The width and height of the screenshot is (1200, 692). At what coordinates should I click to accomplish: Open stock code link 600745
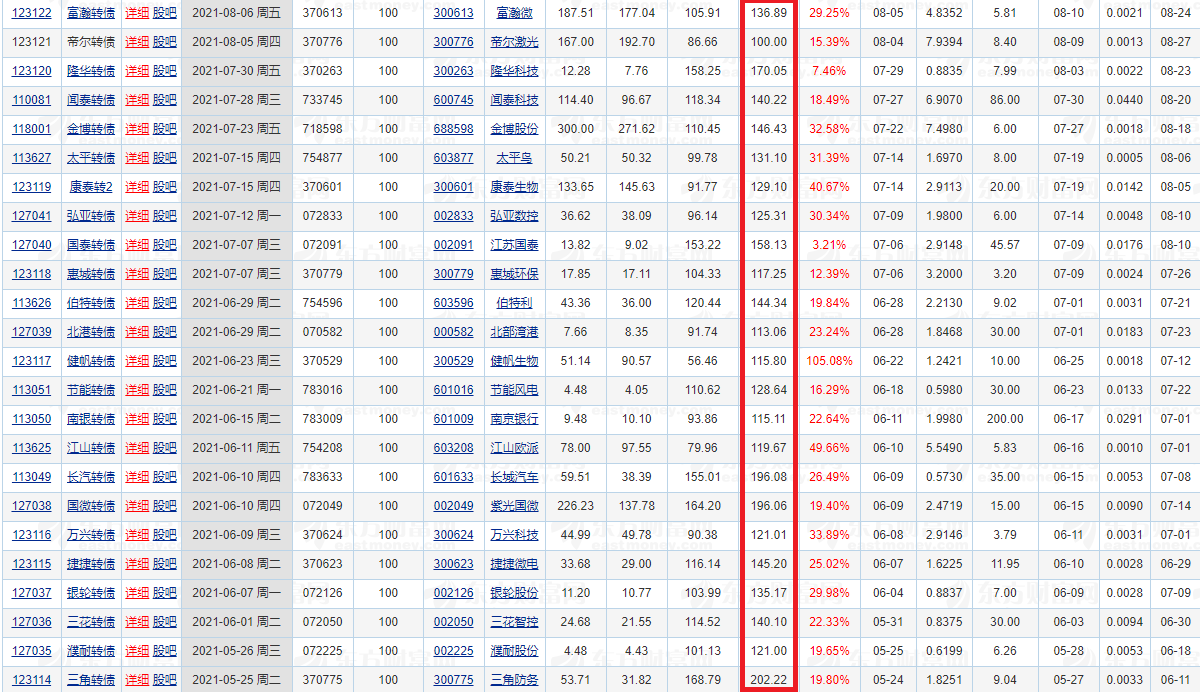[x=454, y=100]
